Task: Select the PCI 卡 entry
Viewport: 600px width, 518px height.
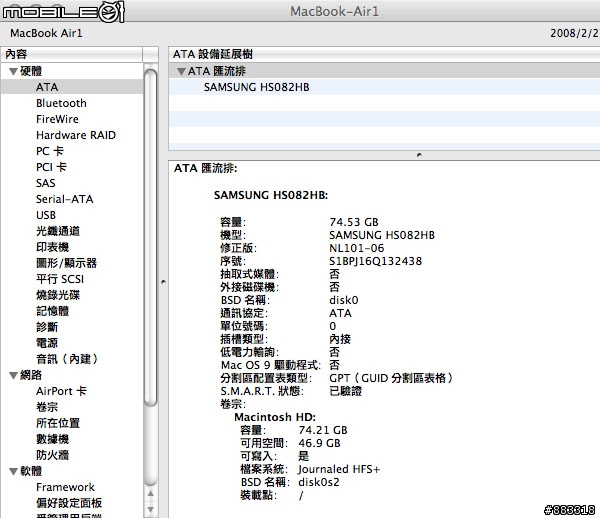Action: click(51, 167)
